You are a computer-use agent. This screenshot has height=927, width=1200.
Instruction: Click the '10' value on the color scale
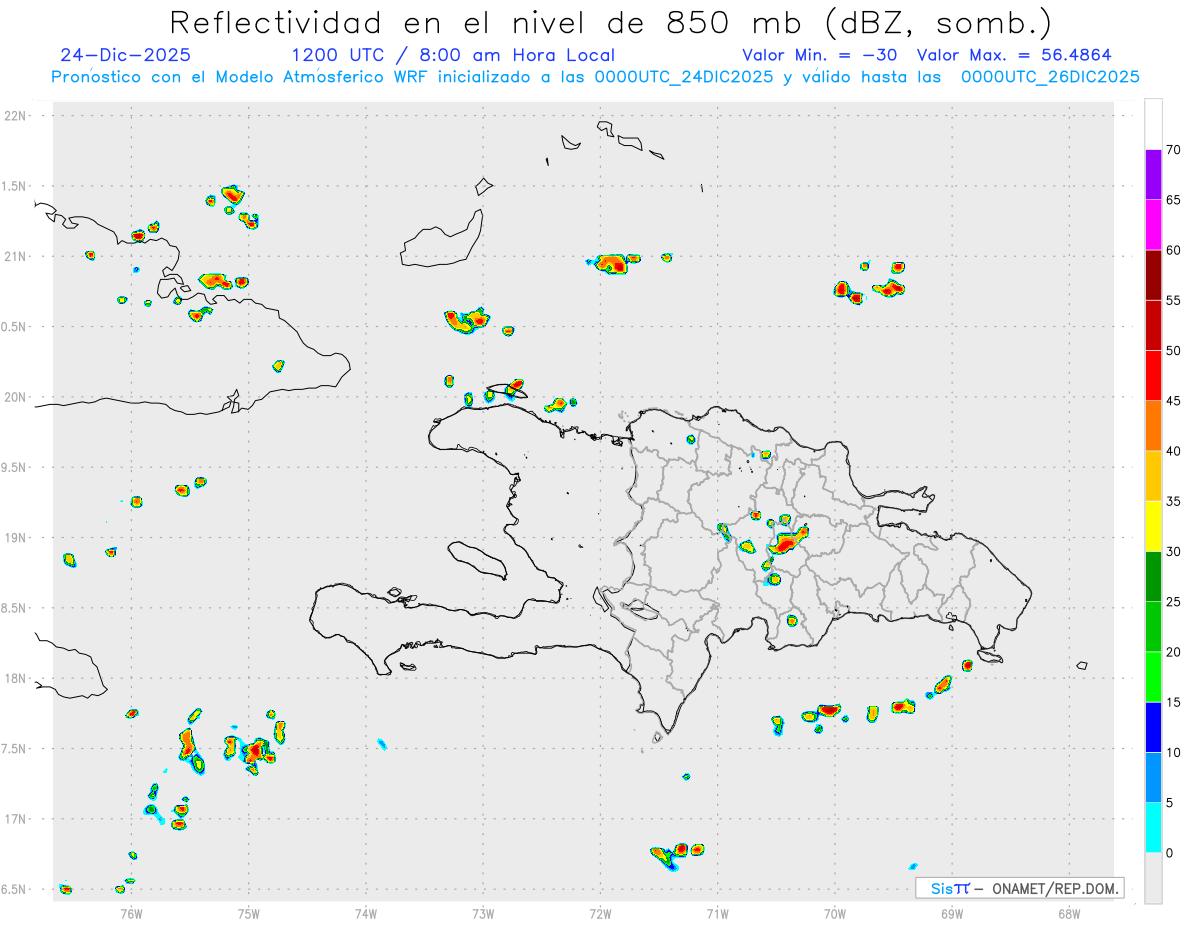1174,753
